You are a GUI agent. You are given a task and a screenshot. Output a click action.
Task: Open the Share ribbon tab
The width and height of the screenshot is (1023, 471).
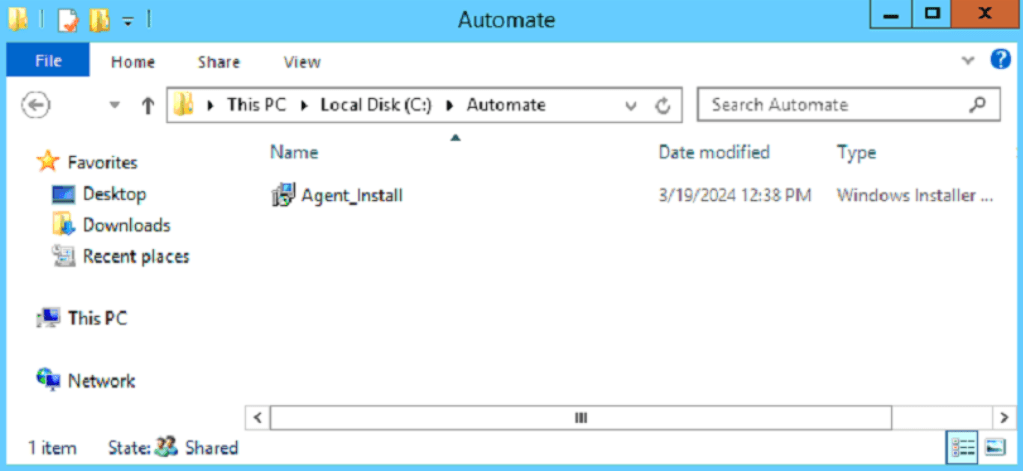pos(218,62)
